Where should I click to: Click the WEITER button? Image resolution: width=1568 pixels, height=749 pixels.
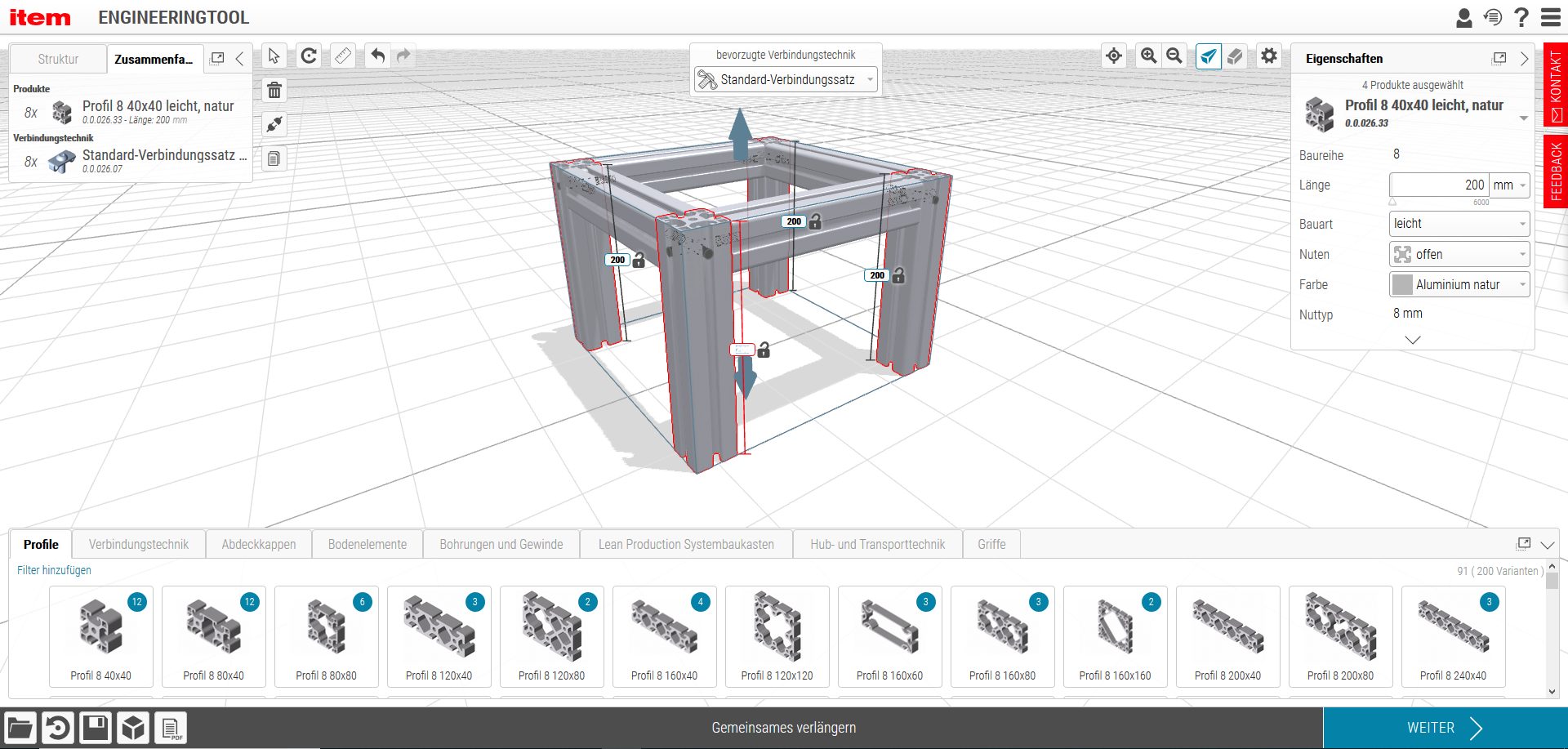(1444, 728)
